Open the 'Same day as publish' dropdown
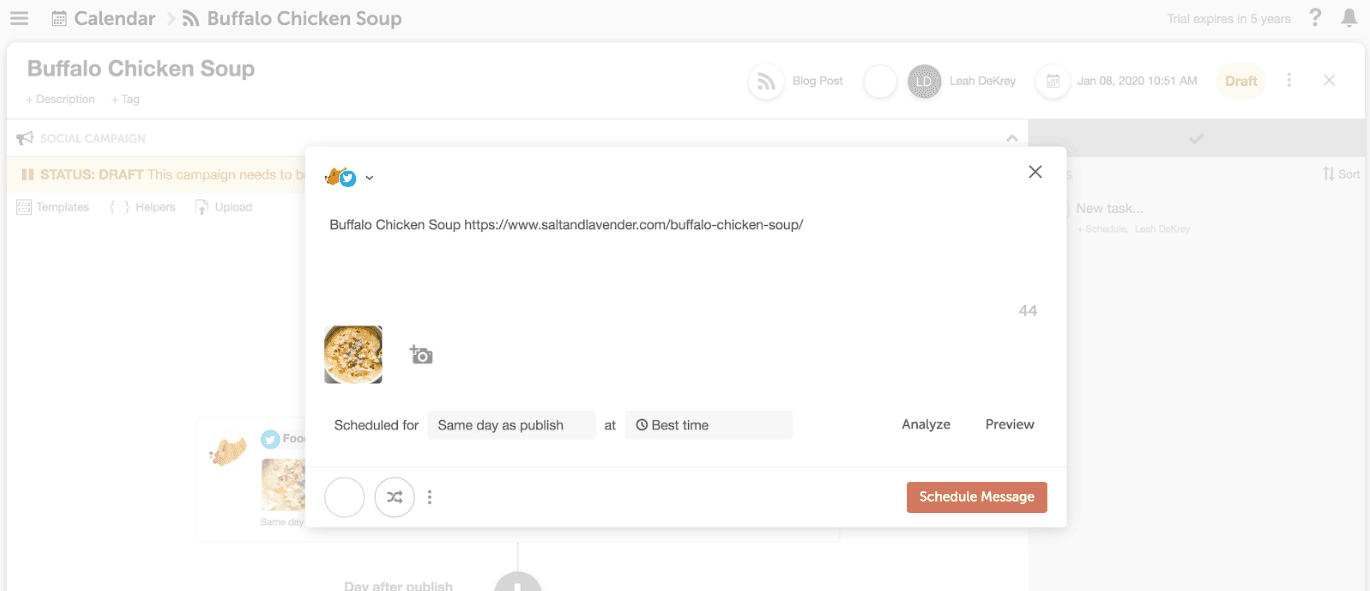Screen dimensions: 1370x591 coord(511,425)
